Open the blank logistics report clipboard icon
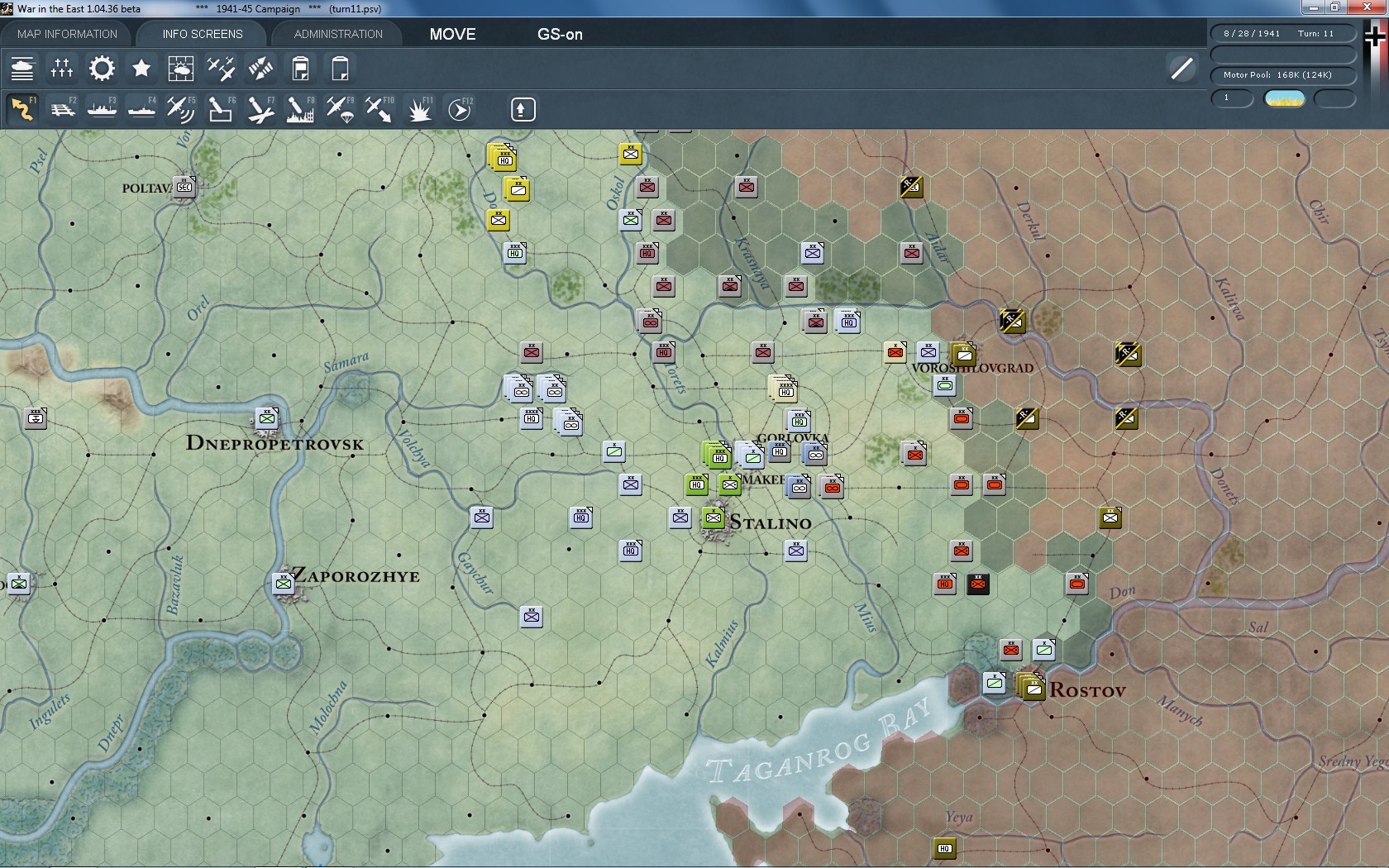 [x=340, y=69]
